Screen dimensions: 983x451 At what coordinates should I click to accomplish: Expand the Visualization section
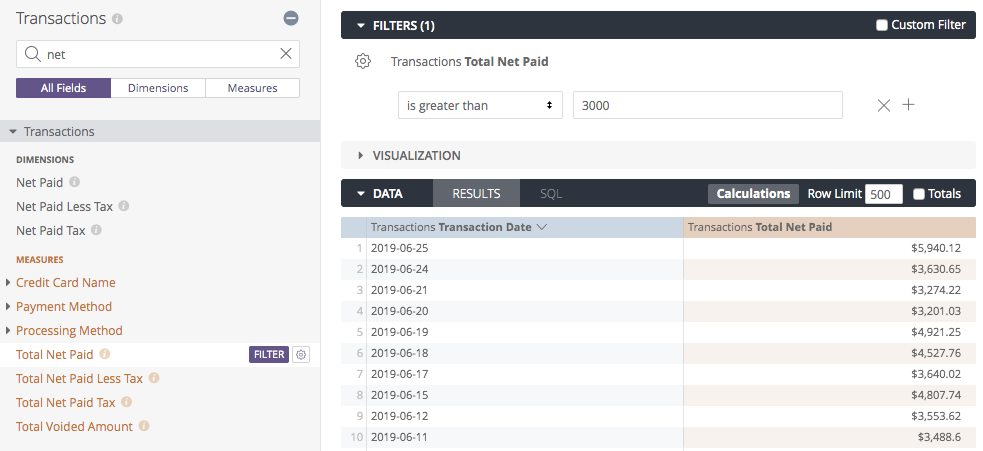pyautogui.click(x=361, y=155)
